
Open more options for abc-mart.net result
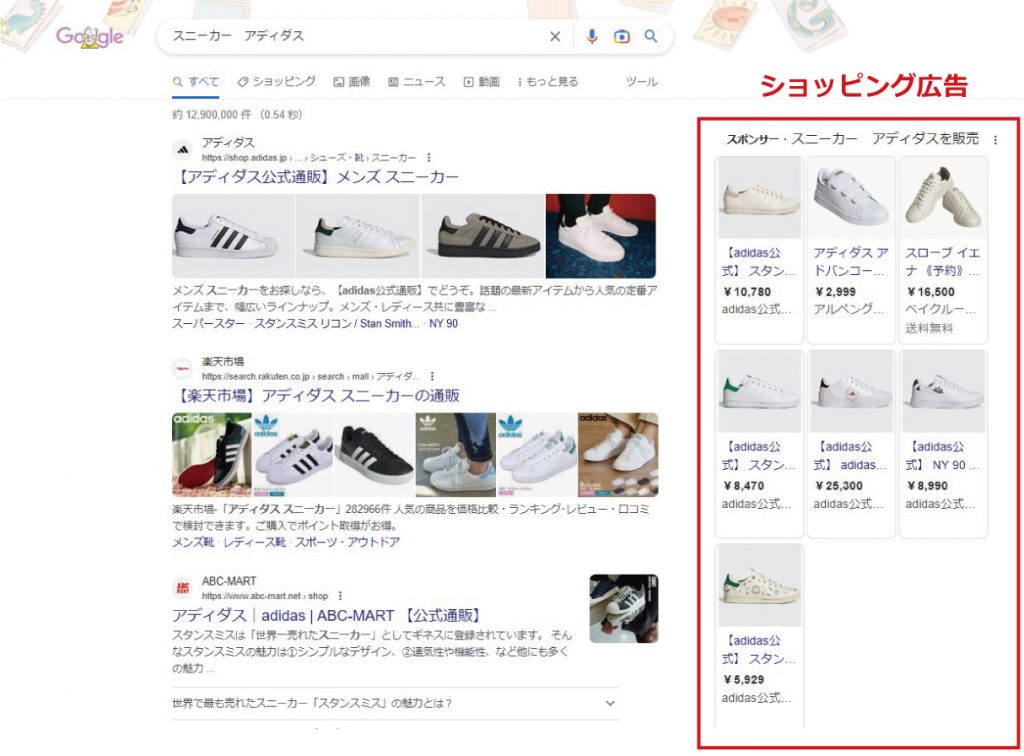click(340, 596)
